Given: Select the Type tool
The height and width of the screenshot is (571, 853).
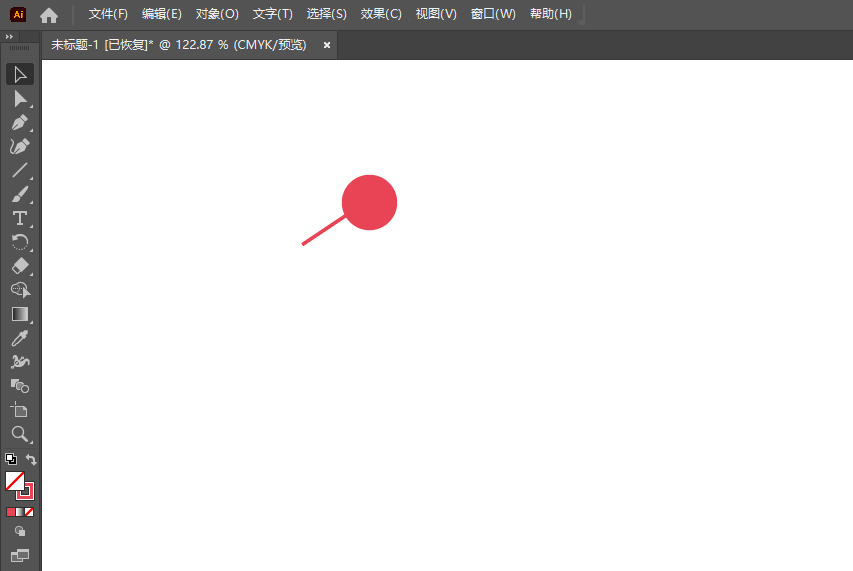Looking at the screenshot, I should click(x=20, y=218).
